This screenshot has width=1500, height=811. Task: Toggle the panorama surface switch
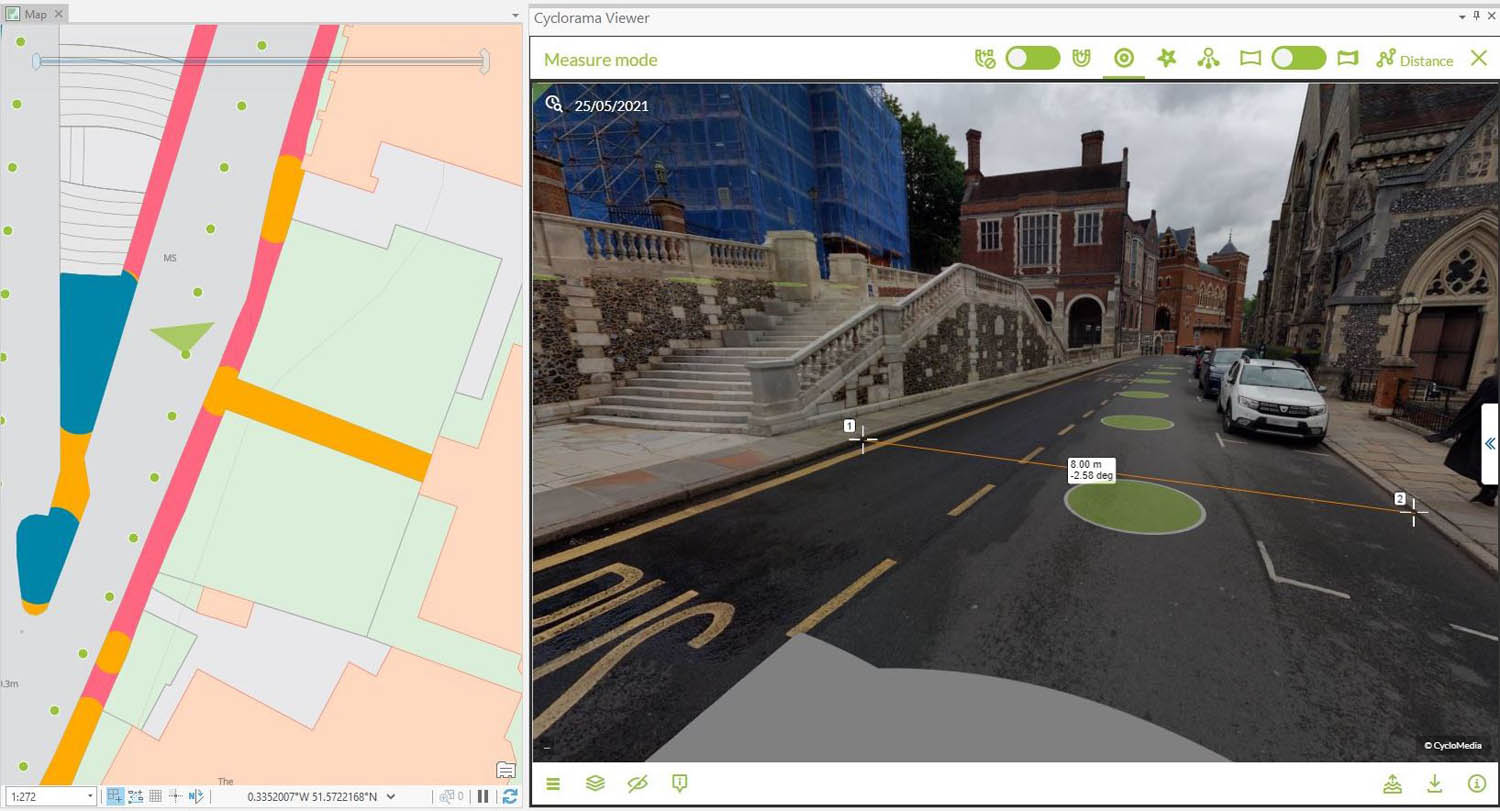tap(1298, 59)
